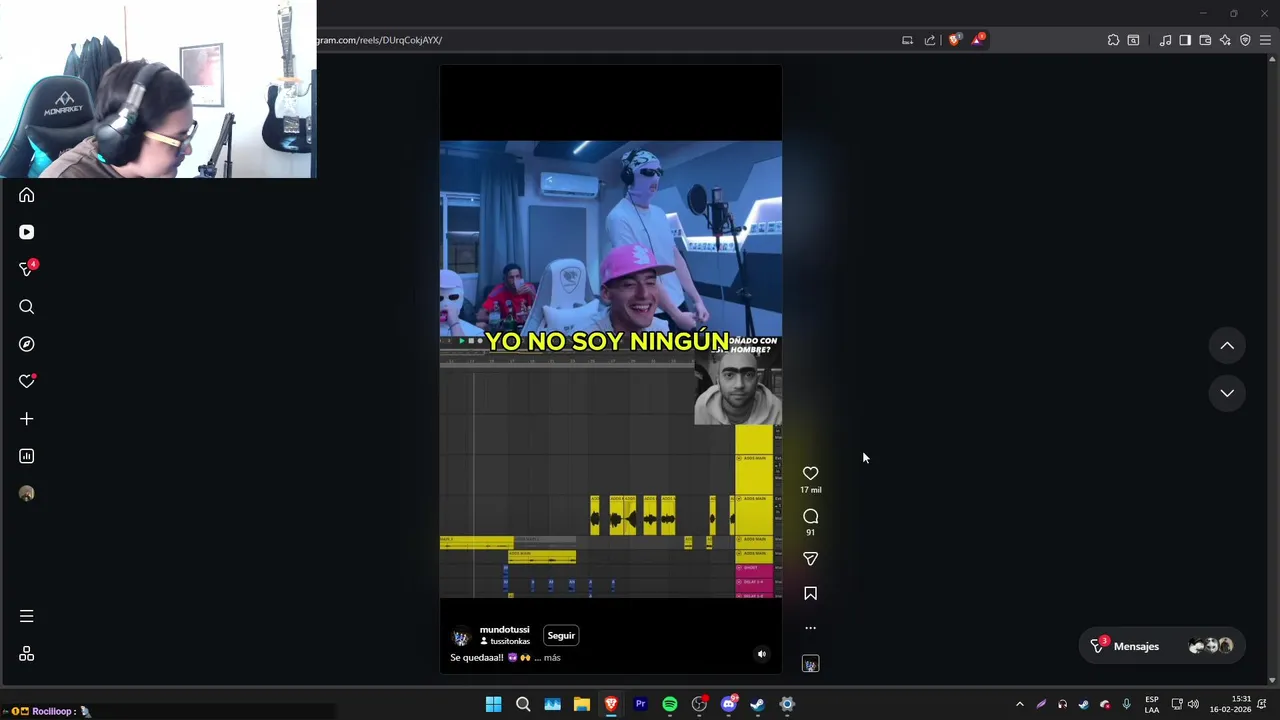Click the install app icon in address bar
1280x720 pixels.
(907, 40)
